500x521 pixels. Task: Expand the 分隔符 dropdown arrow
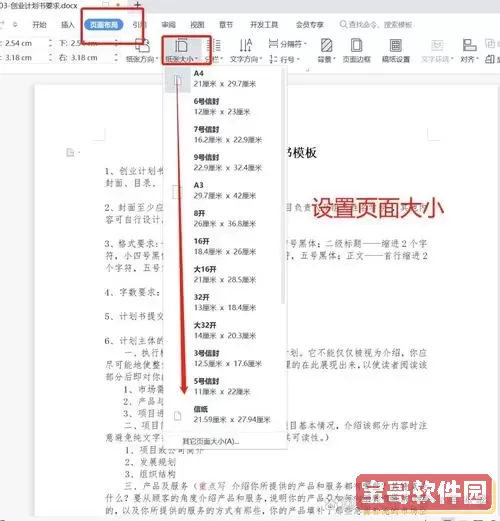(305, 43)
